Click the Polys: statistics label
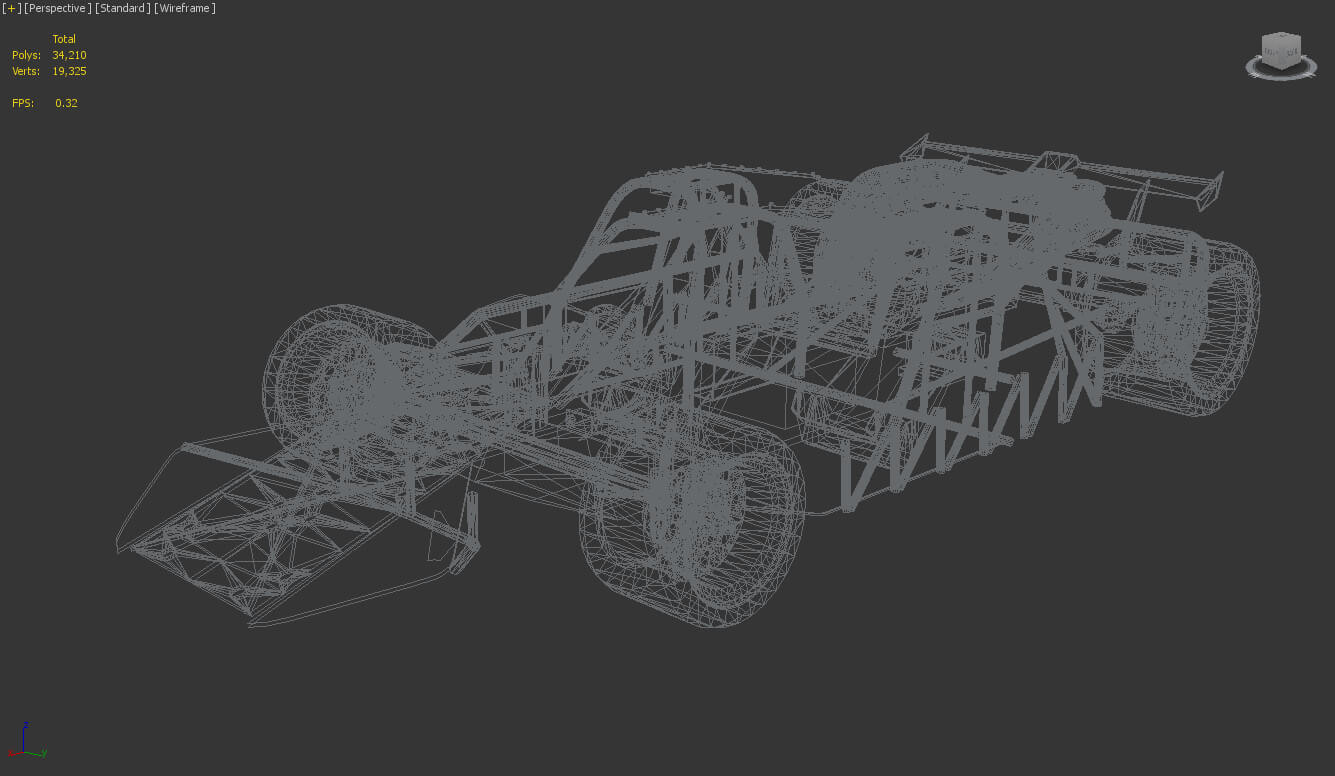This screenshot has width=1335, height=776. pyautogui.click(x=26, y=55)
